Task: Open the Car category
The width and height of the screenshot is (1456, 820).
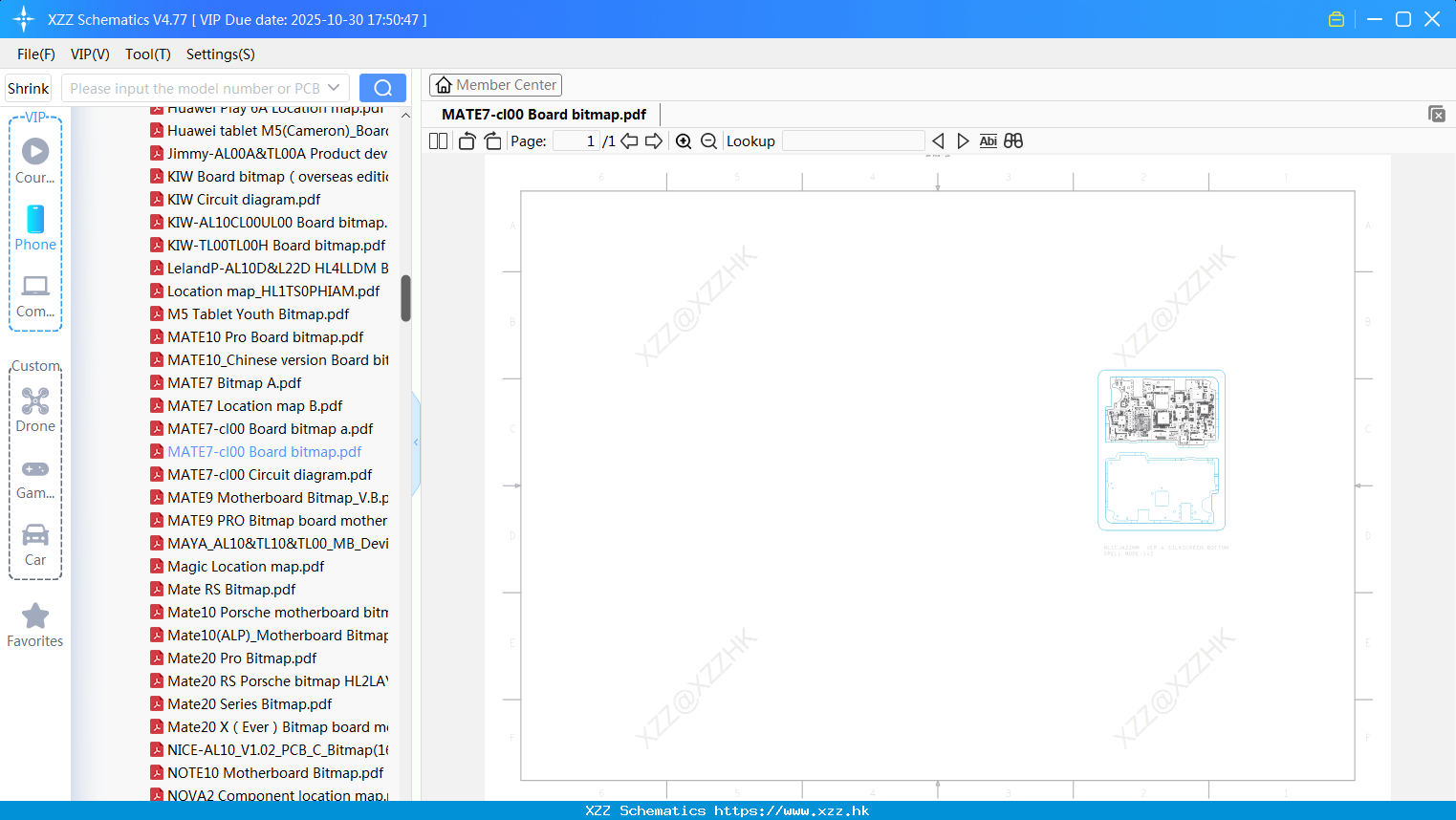Action: pyautogui.click(x=35, y=545)
